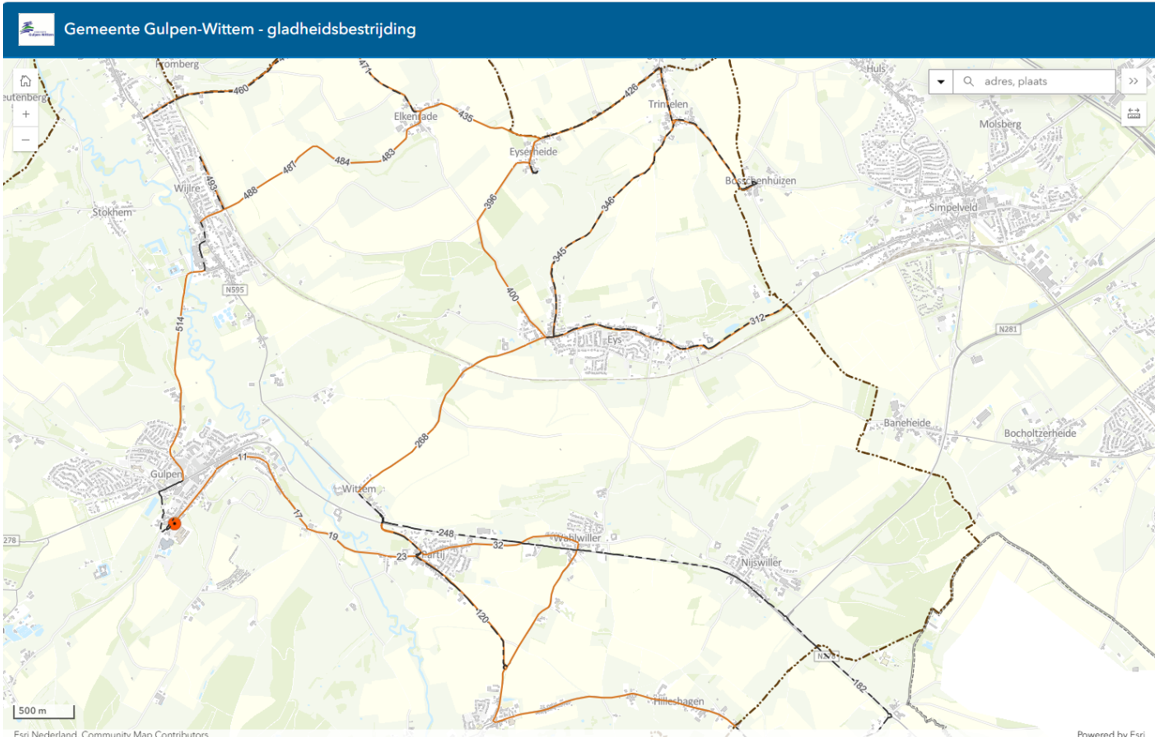Open the measurement ruler tool
Screen dimensions: 1158x739
point(1134,114)
